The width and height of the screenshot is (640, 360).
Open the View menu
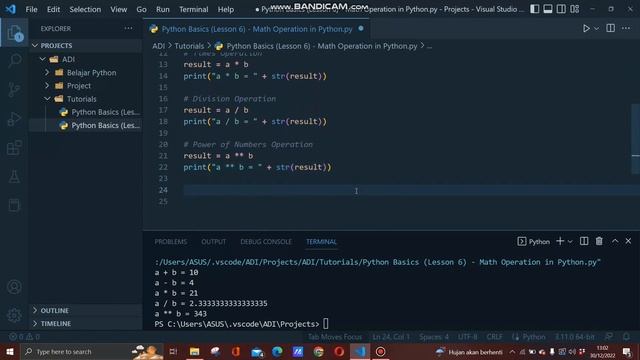point(118,9)
